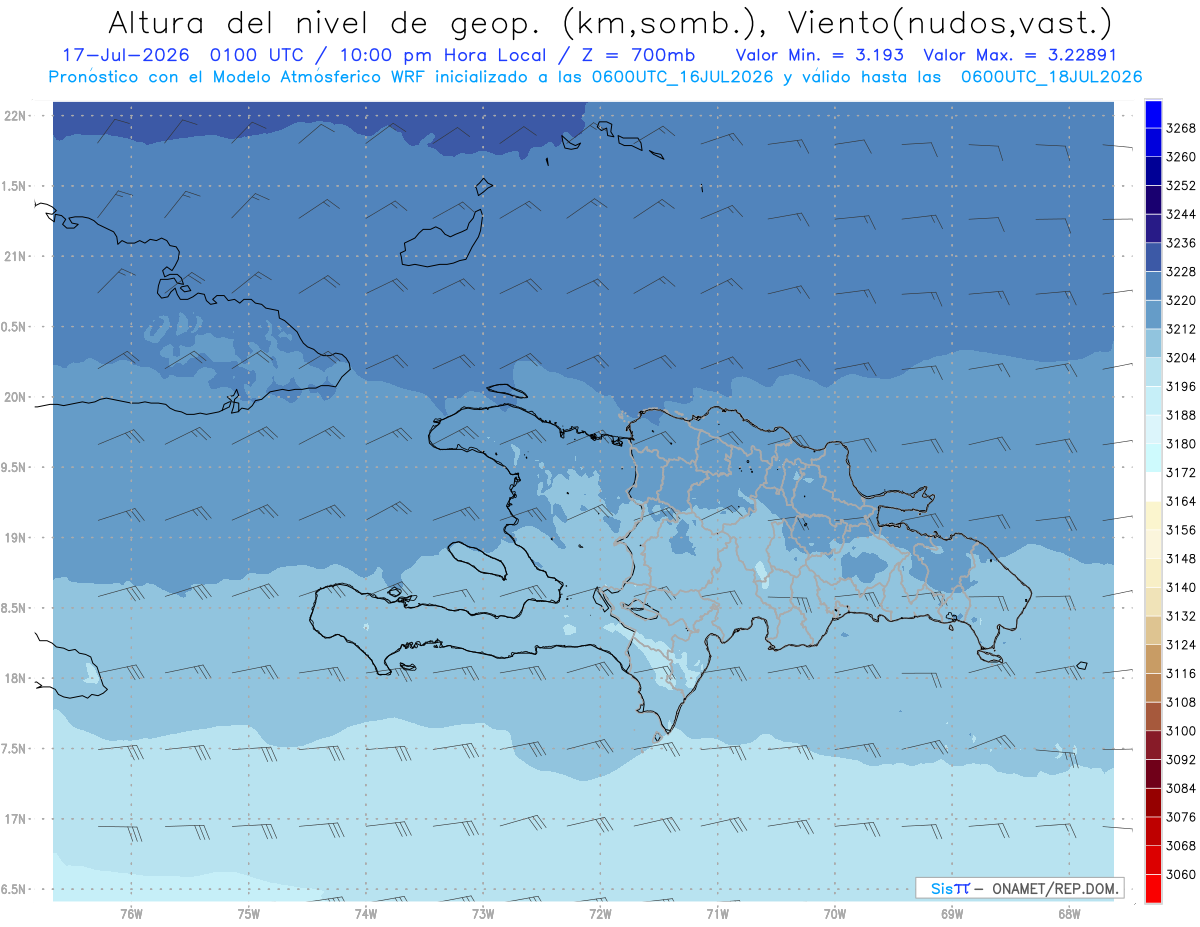Click the 72W longitude label
Screen dimensions: 1200x927
click(600, 913)
